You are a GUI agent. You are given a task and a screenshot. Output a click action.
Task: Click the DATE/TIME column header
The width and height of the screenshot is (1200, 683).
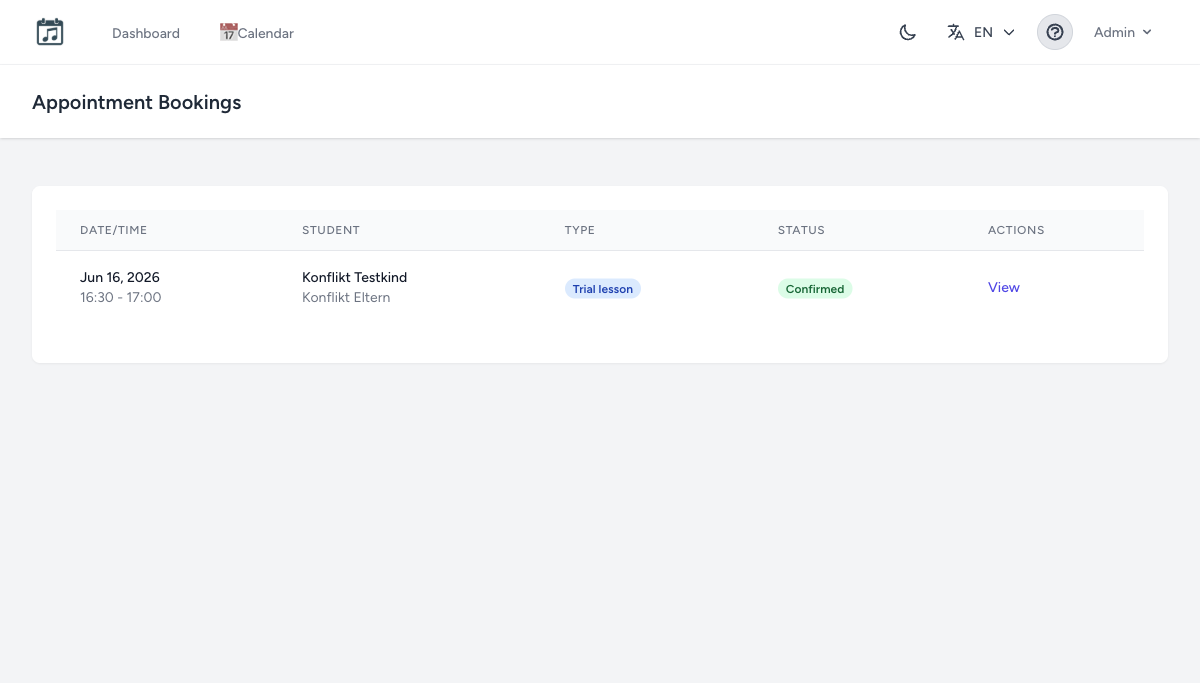pos(114,230)
